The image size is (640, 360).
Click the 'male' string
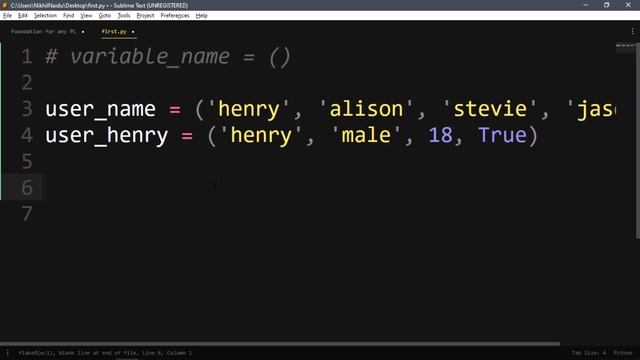(366, 136)
